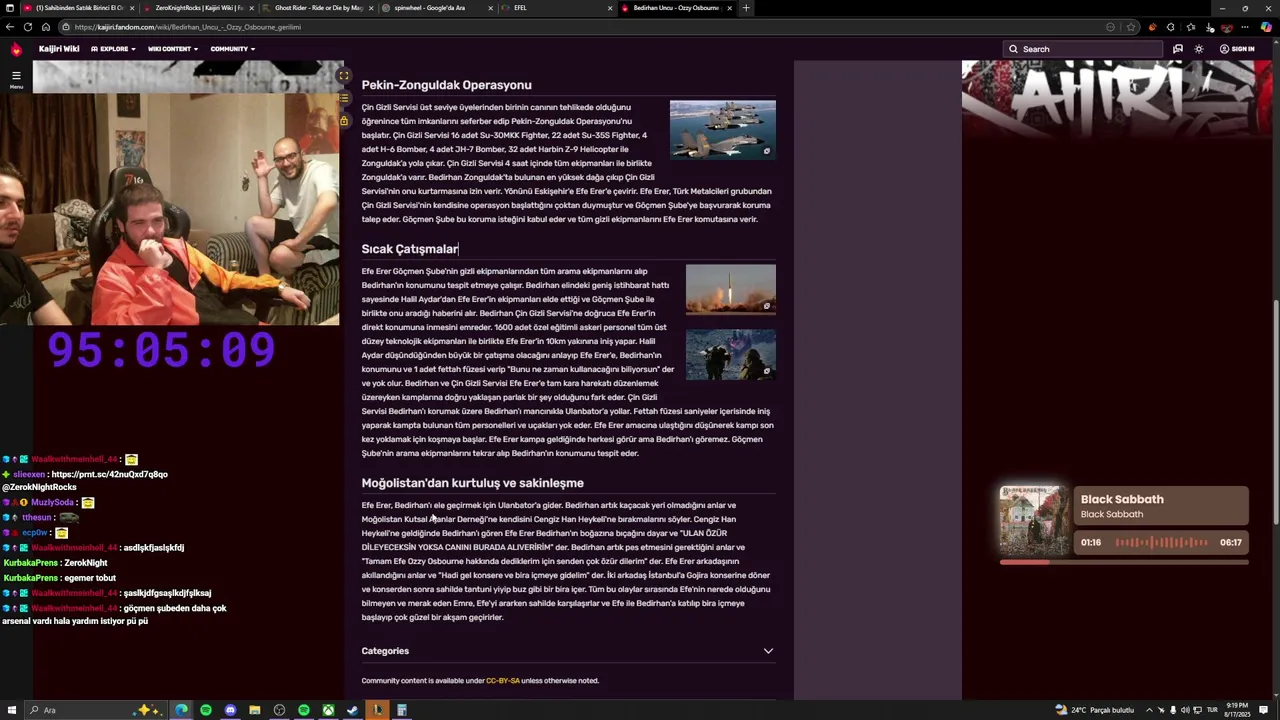
Task: Click the Kaijiri Wiki title link
Action: click(x=59, y=49)
